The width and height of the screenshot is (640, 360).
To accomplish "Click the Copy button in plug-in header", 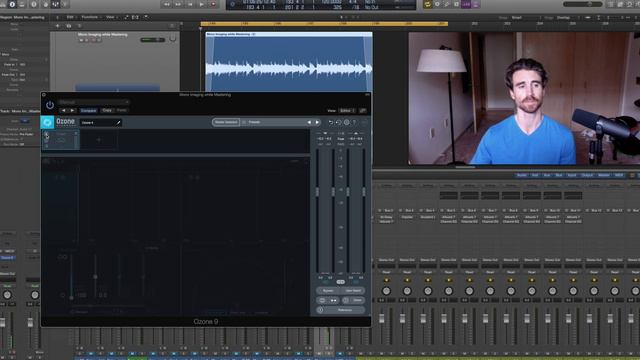I will [x=107, y=111].
